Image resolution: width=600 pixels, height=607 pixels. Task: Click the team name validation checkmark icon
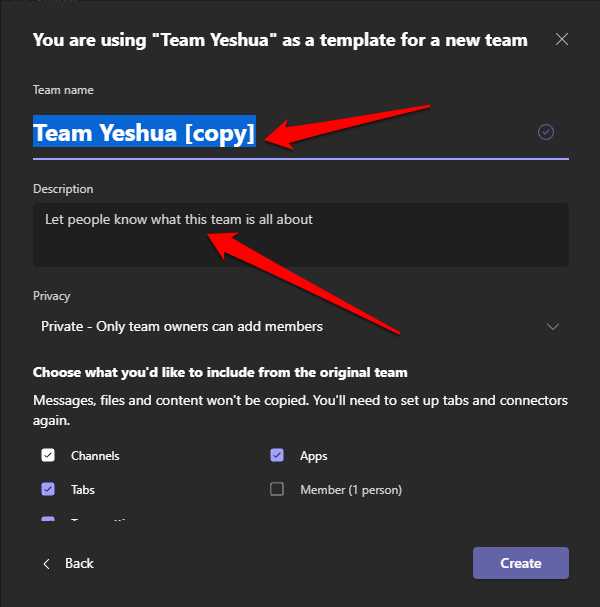click(x=546, y=132)
